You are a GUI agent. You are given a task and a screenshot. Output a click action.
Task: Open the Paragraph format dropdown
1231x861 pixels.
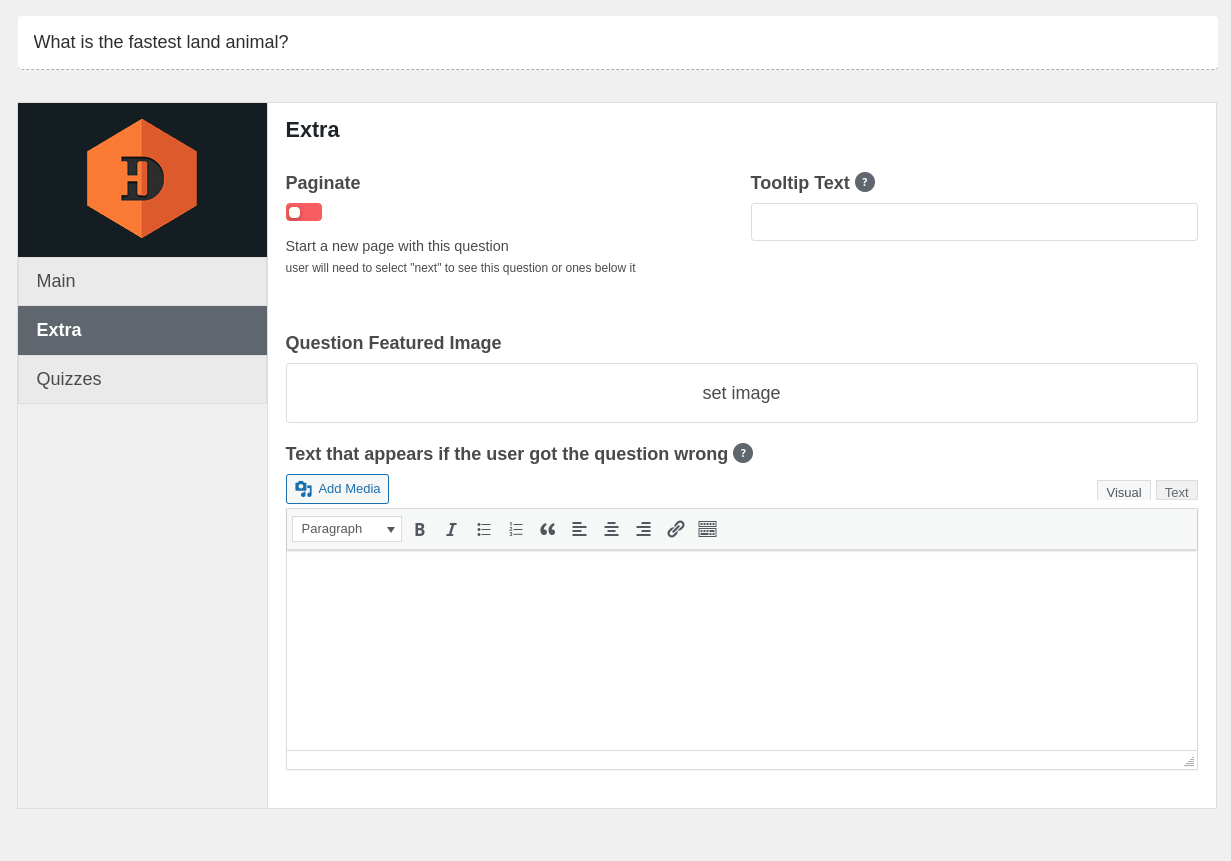(x=347, y=529)
